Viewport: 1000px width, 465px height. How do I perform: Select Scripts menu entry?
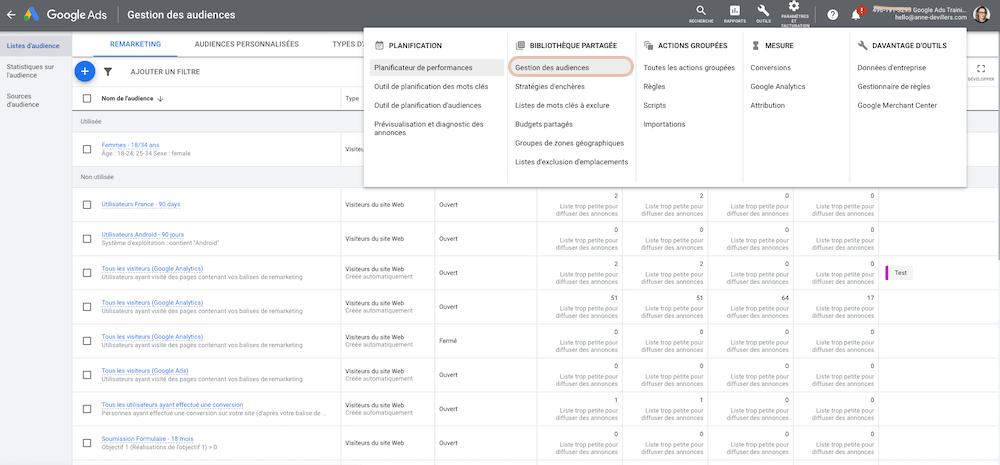point(654,105)
